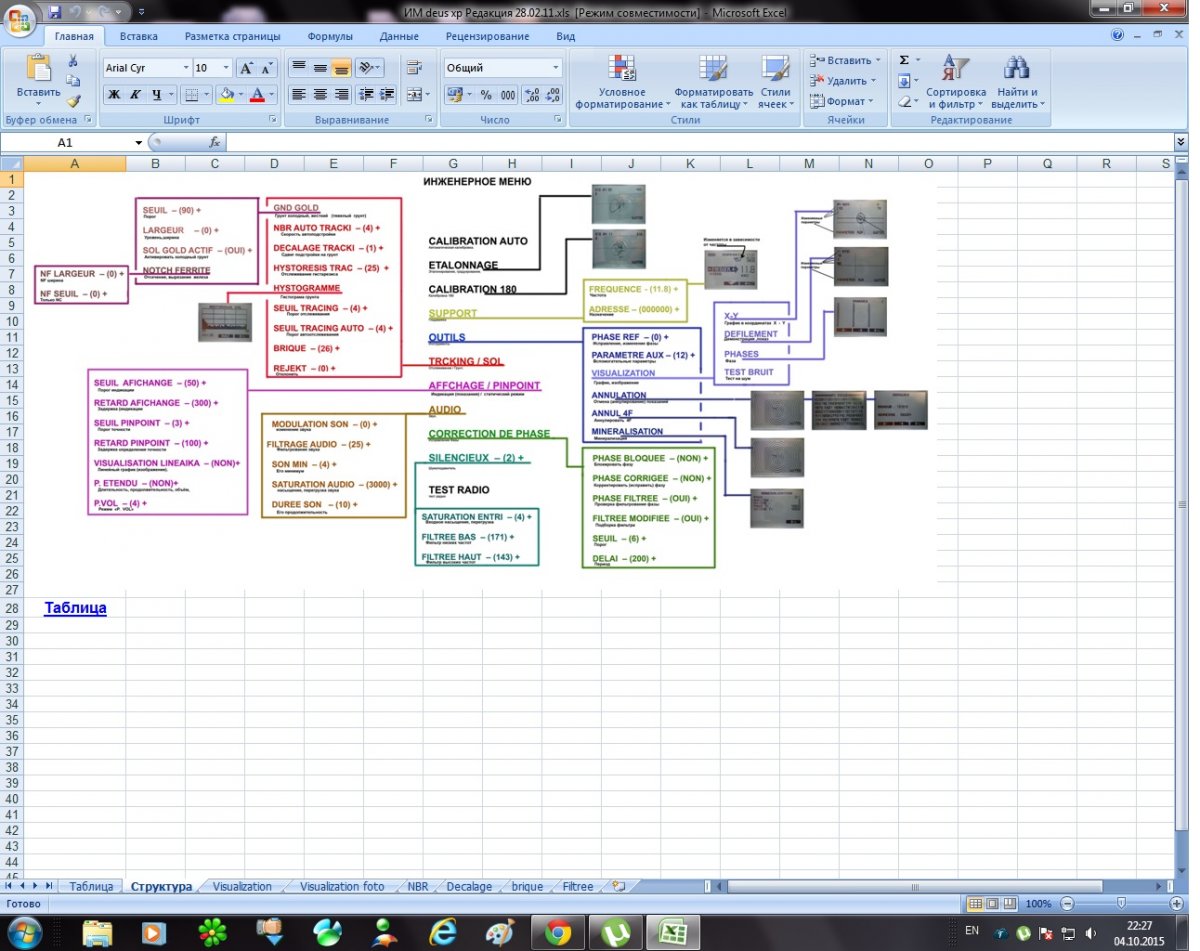Click the percent style icon
The width and height of the screenshot is (1200, 951).
[486, 95]
